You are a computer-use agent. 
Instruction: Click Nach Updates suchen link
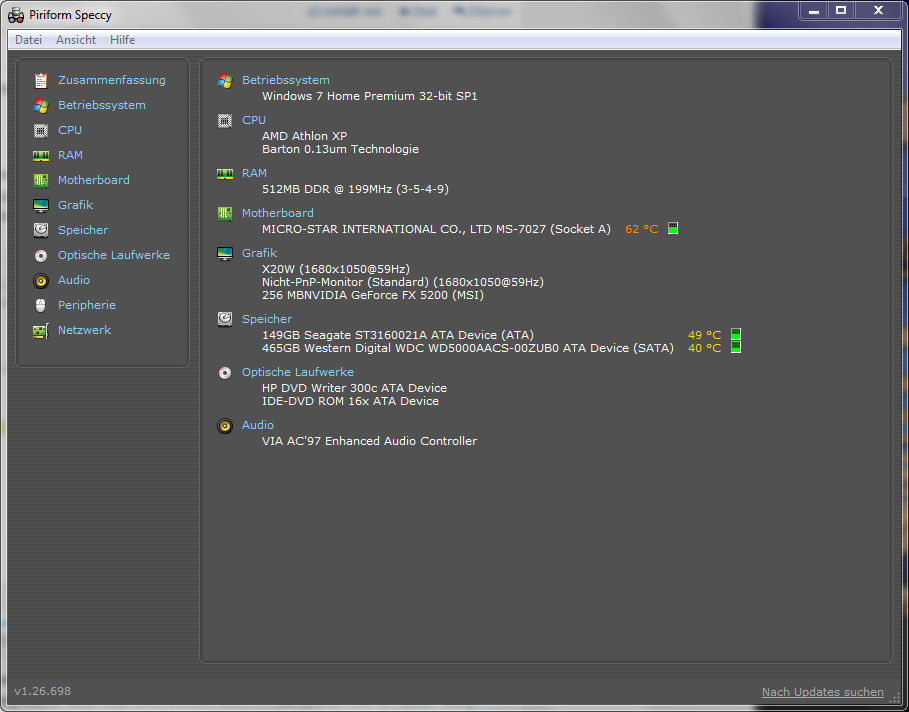(823, 692)
